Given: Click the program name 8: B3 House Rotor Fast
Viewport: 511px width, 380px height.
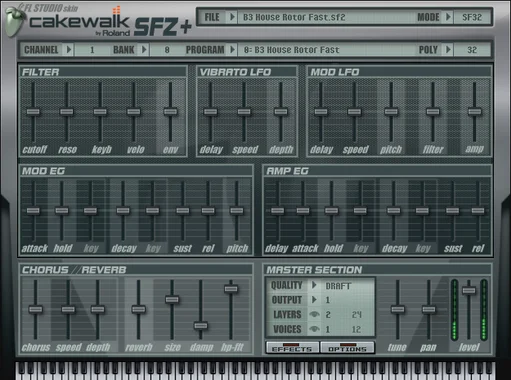Looking at the screenshot, I should point(292,50).
